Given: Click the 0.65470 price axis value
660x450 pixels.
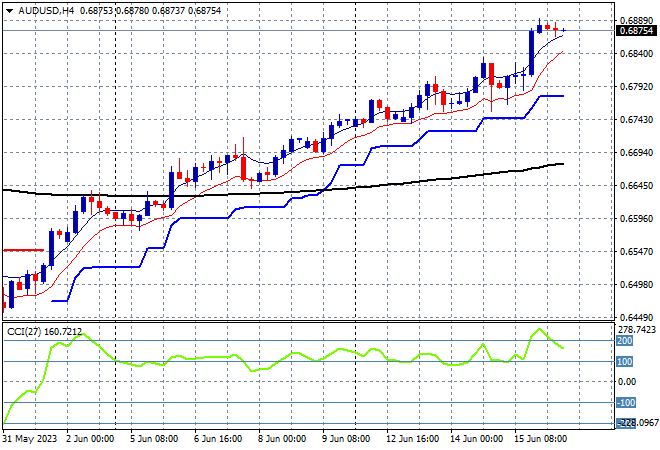Looking at the screenshot, I should click(x=636, y=252).
